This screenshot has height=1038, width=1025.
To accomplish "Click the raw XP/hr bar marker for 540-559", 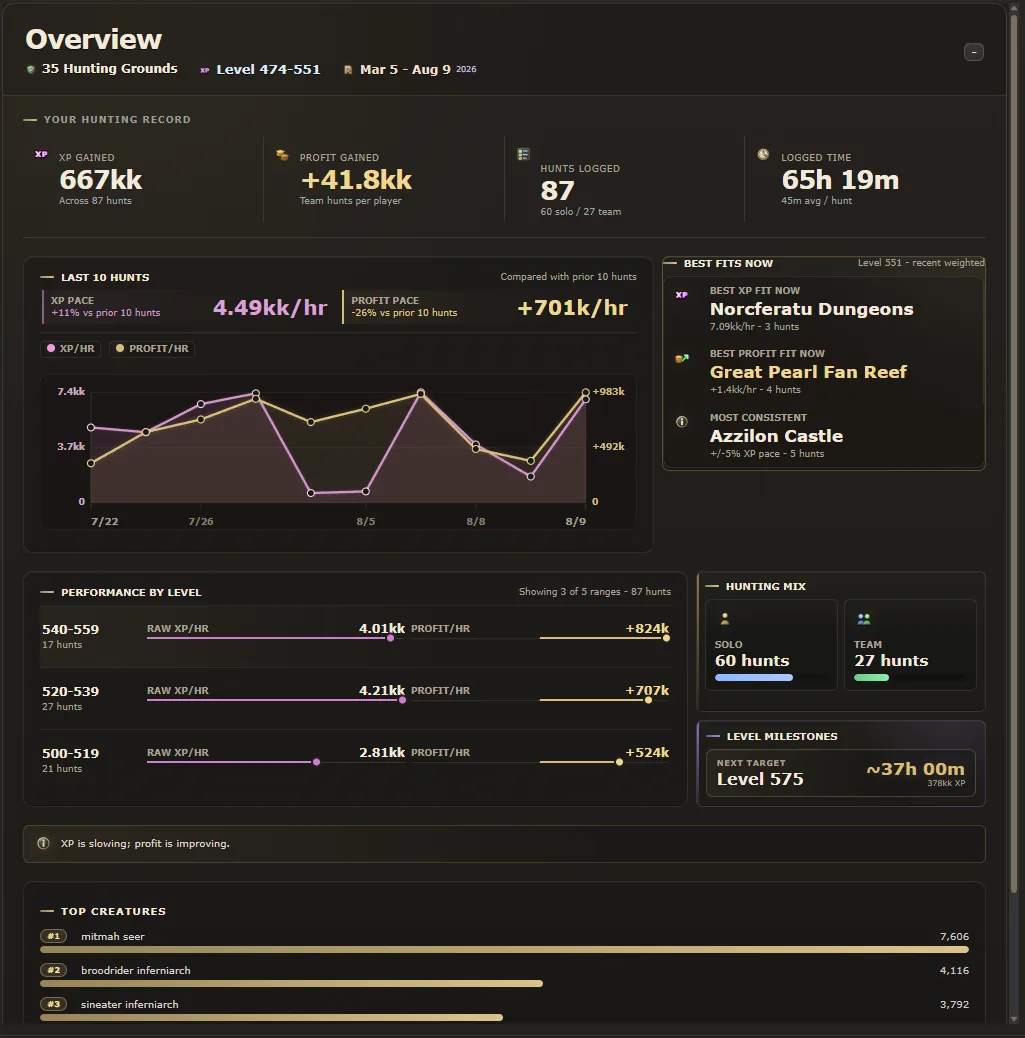I will [390, 638].
